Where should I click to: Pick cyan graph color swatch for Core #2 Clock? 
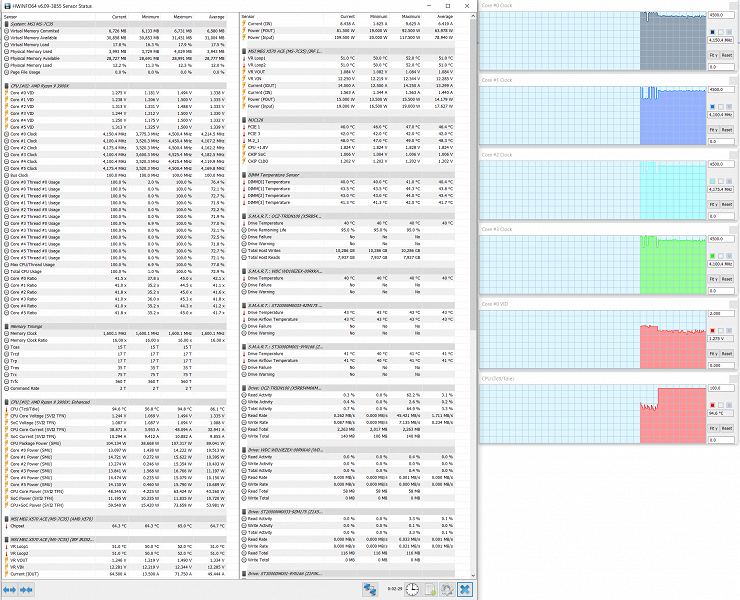713,181
